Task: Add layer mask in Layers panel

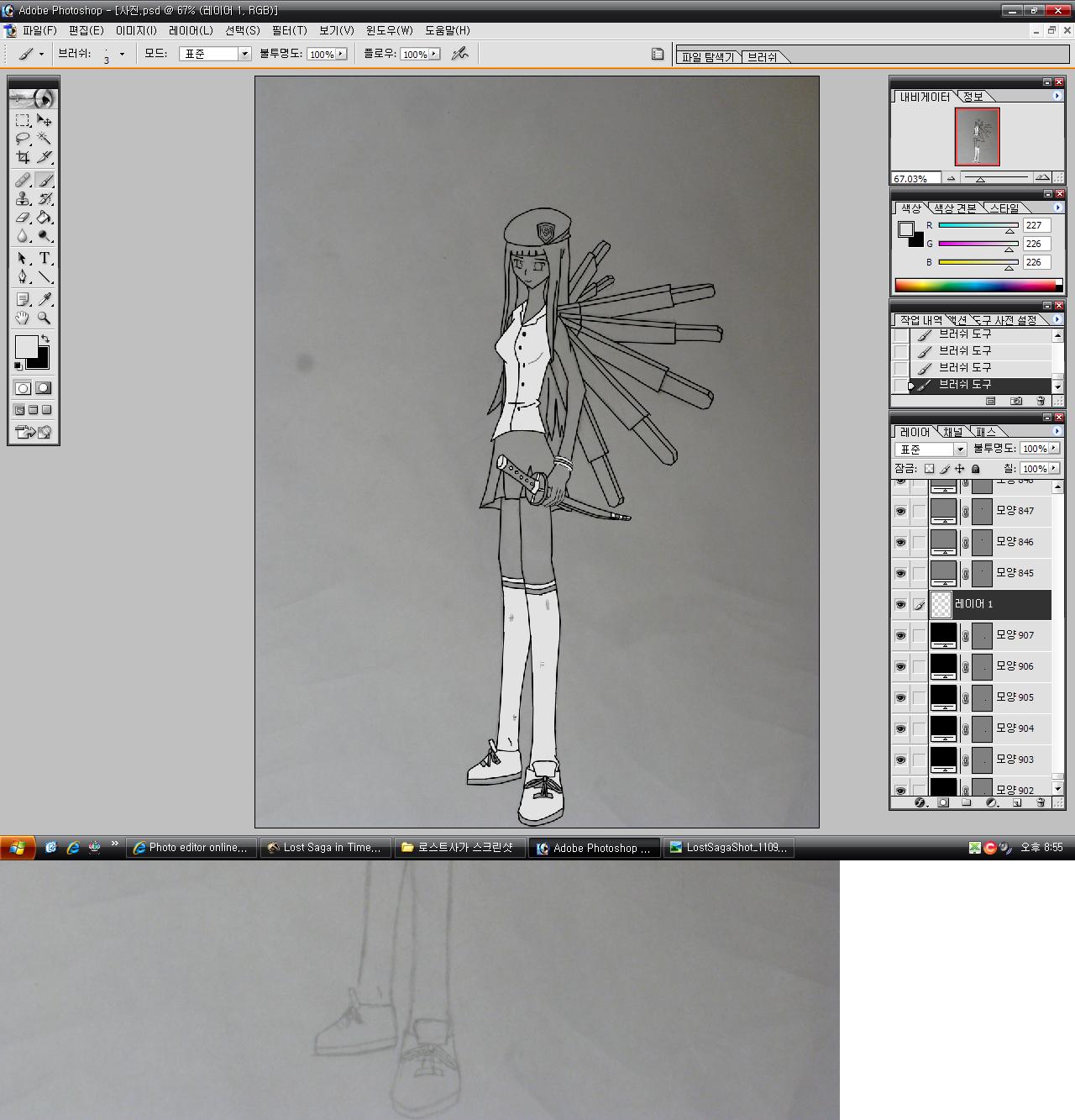Action: (943, 802)
